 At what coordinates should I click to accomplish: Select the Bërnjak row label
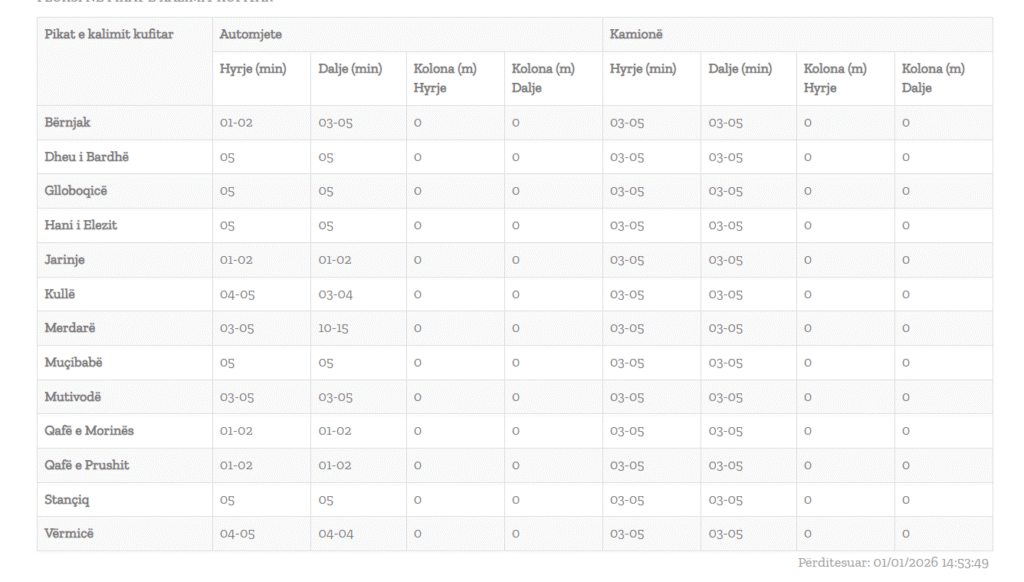pos(68,123)
